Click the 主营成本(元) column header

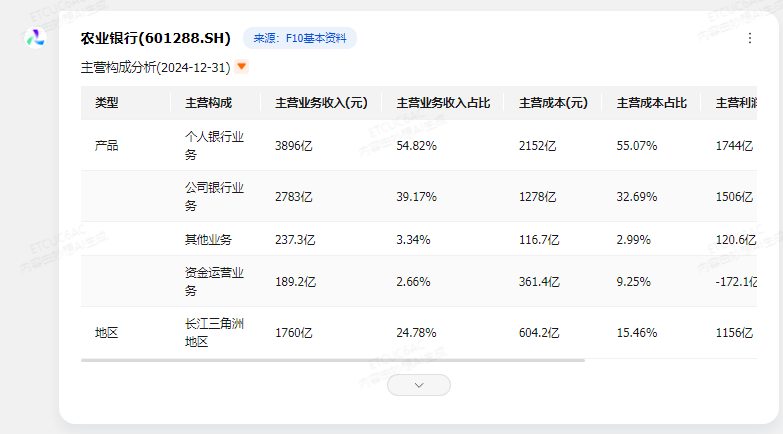[x=553, y=103]
